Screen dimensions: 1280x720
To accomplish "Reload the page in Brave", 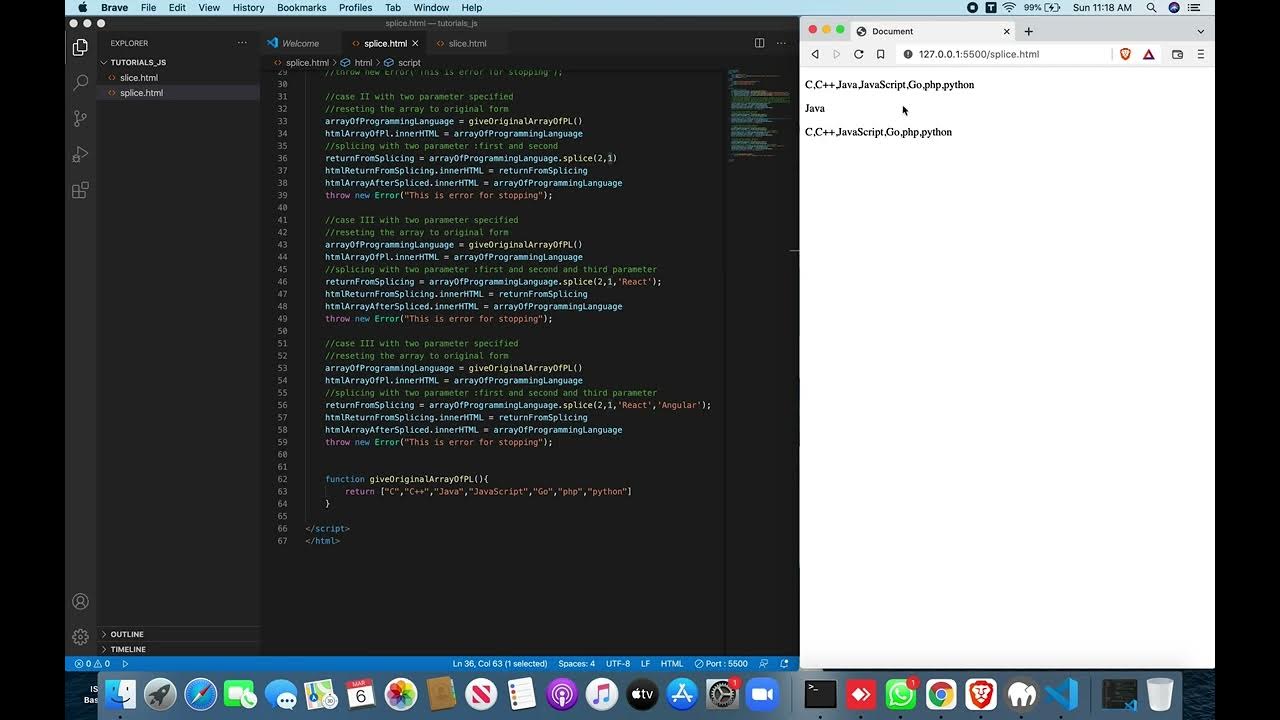I will [858, 54].
